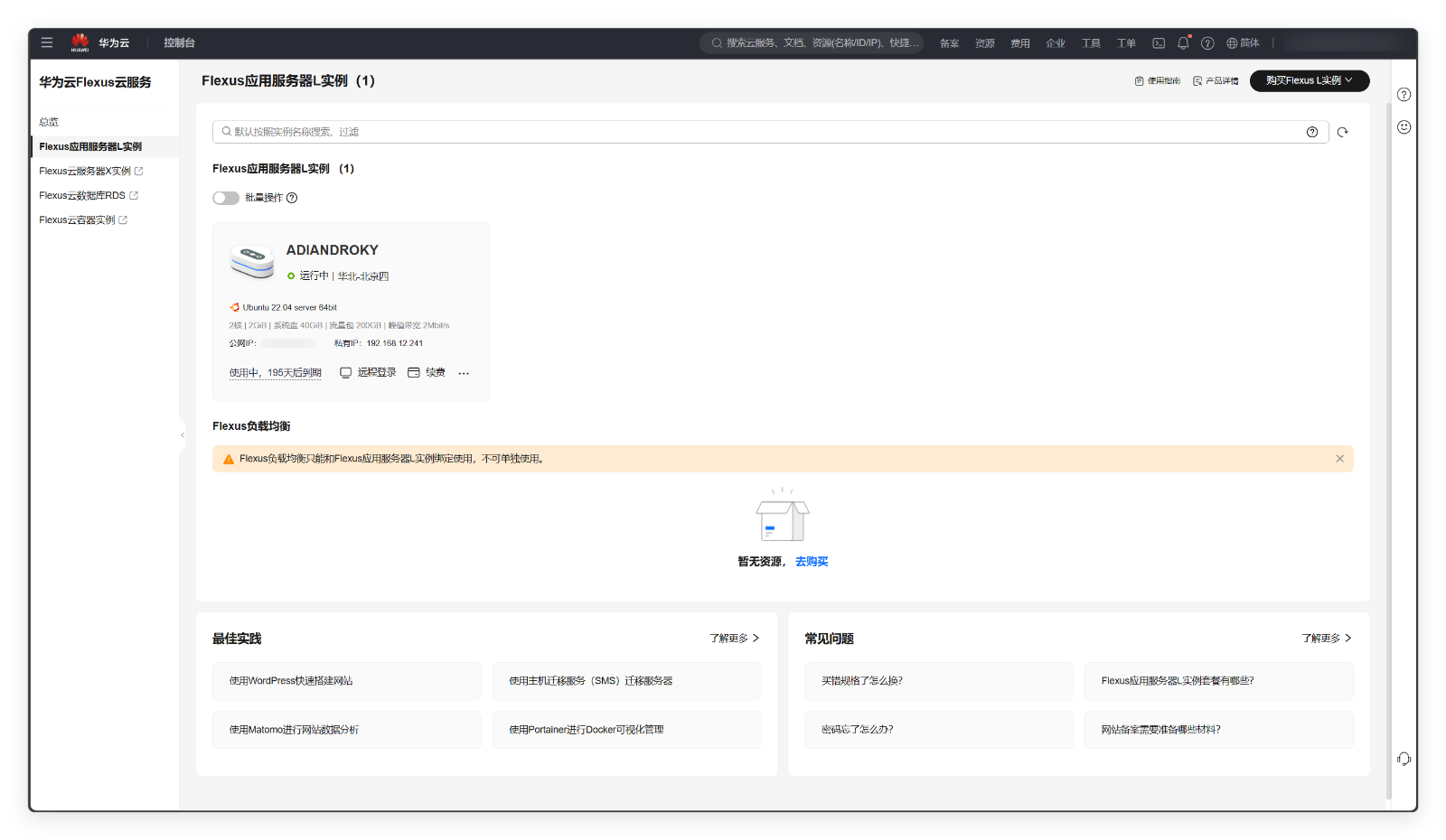The width and height of the screenshot is (1446, 840).
Task: Select 总览 in the sidebar
Action: click(x=49, y=122)
